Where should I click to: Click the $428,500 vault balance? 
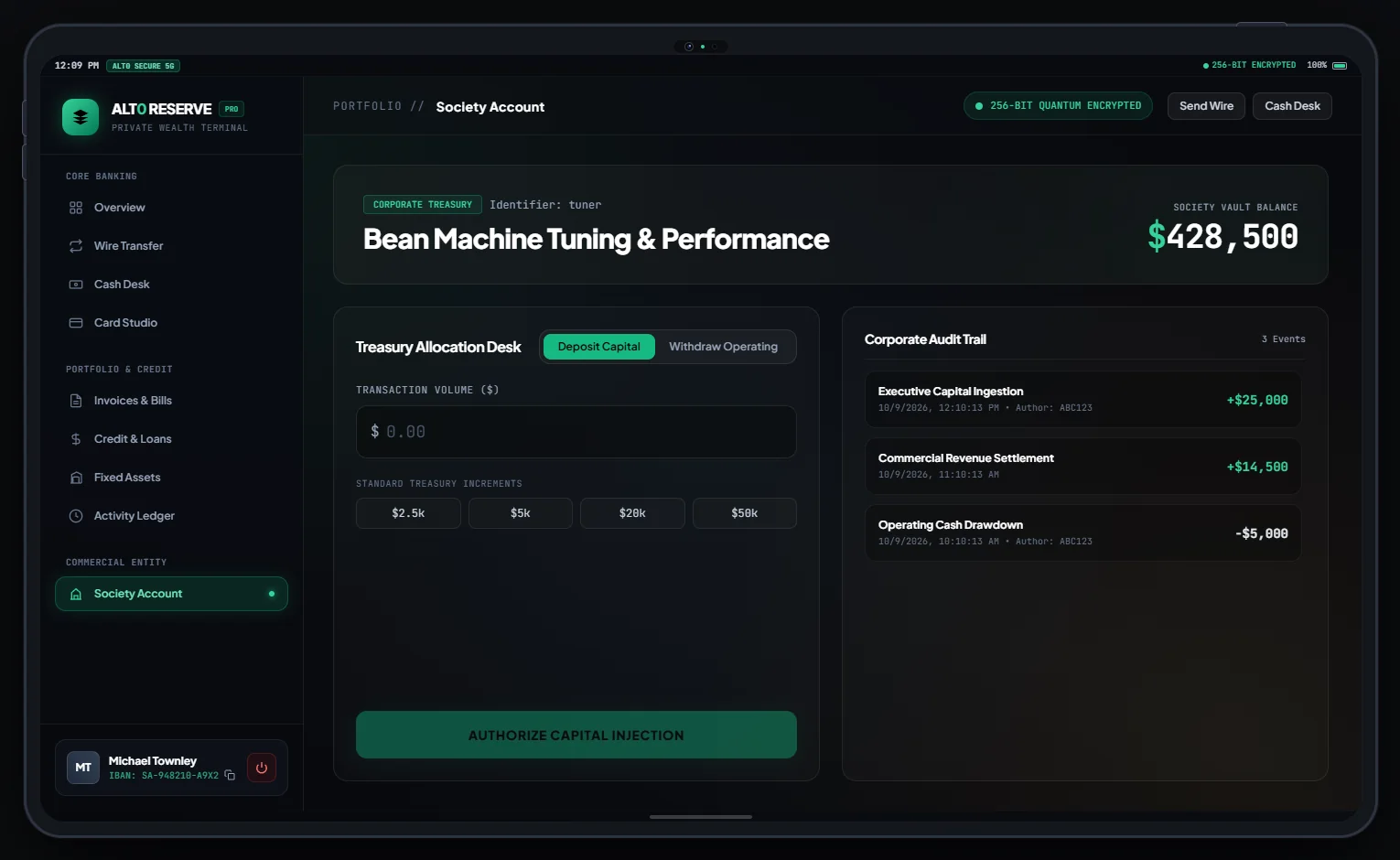[x=1222, y=237]
